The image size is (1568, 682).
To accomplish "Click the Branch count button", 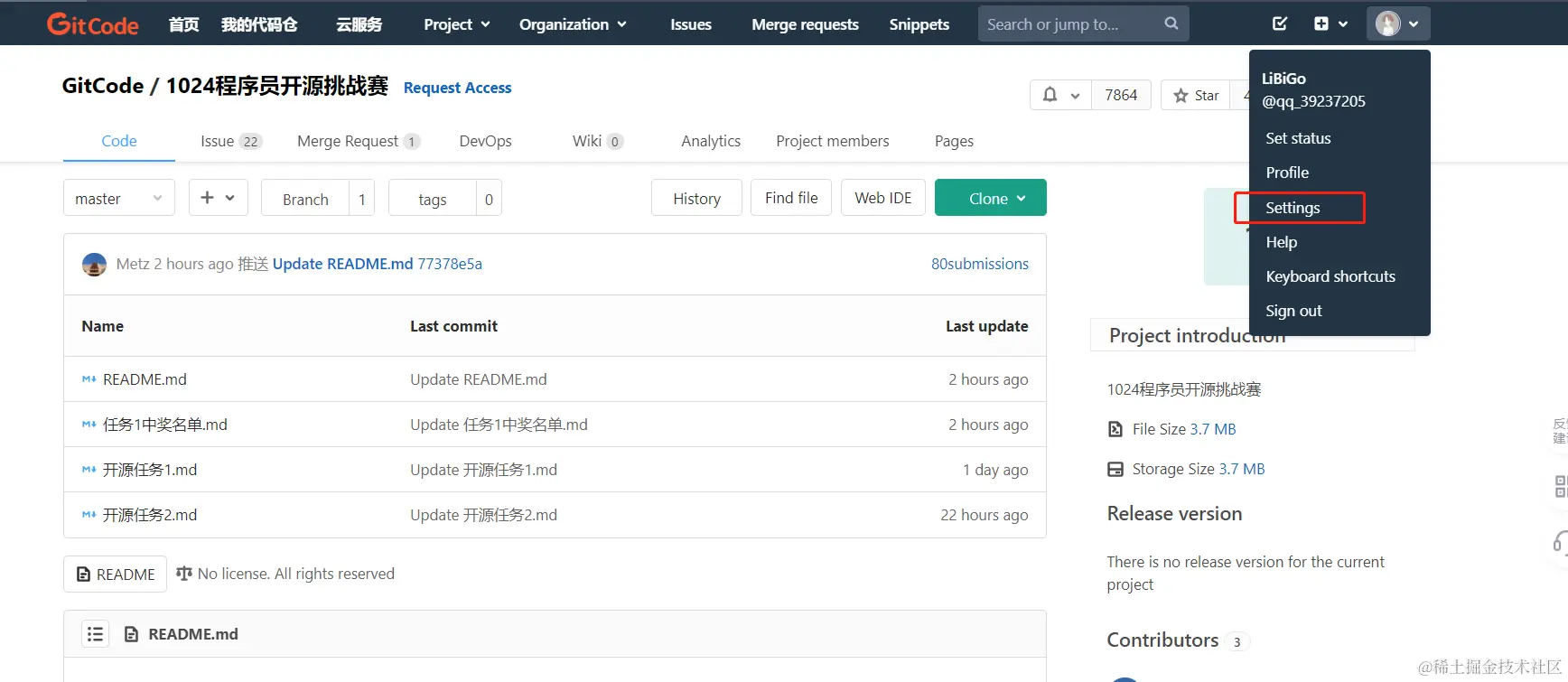I will [318, 198].
